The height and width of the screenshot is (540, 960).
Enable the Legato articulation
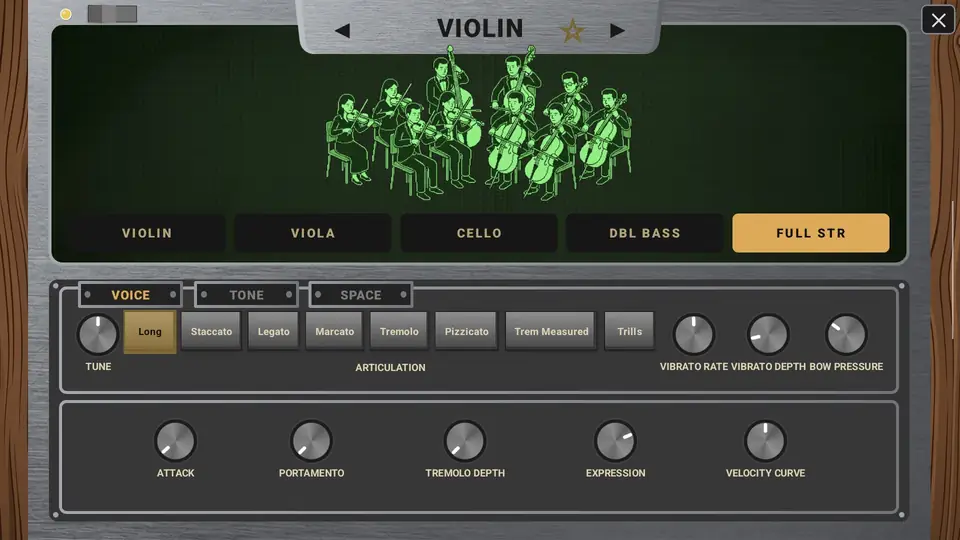273,331
